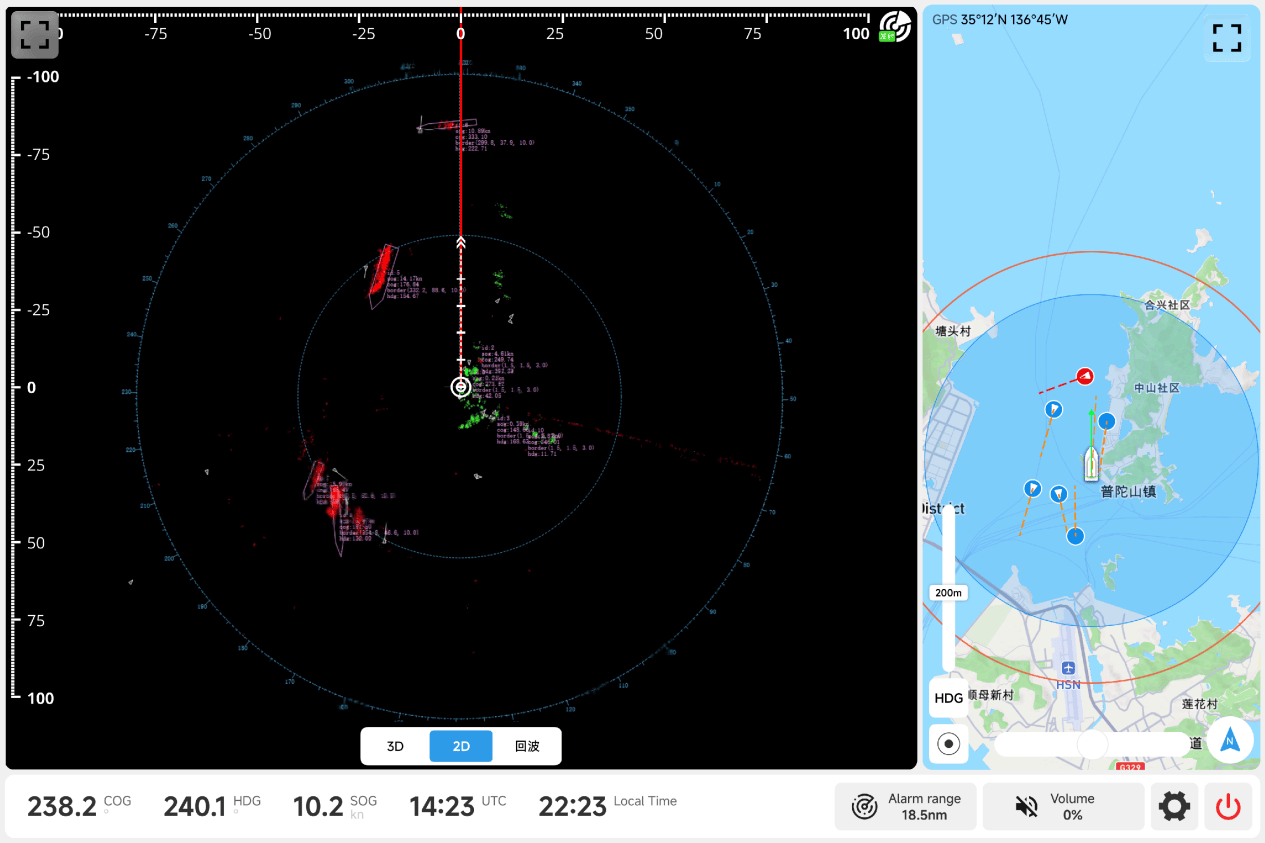
Task: Click the GPS coordinates readout
Action: click(x=1000, y=19)
